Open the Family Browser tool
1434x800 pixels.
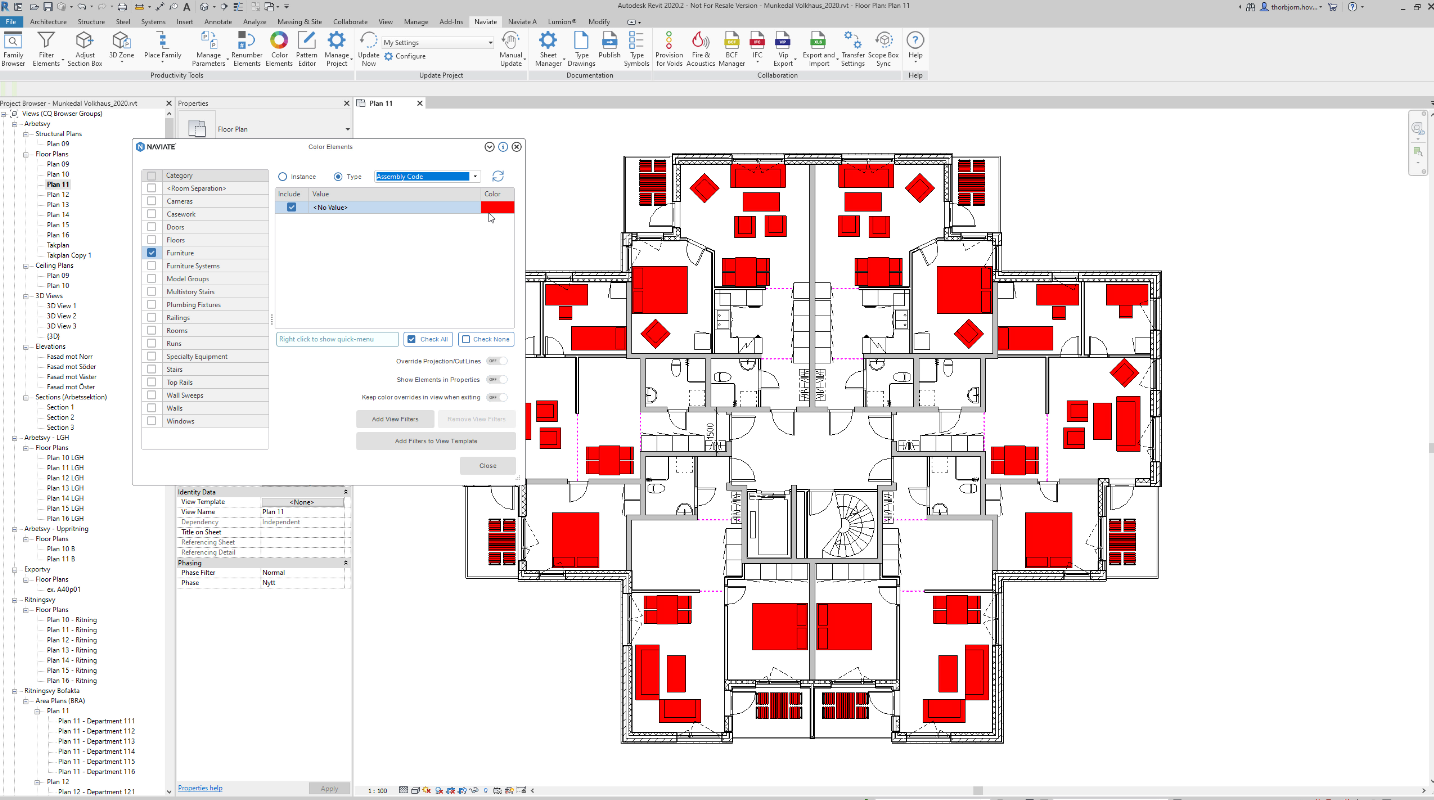13,47
